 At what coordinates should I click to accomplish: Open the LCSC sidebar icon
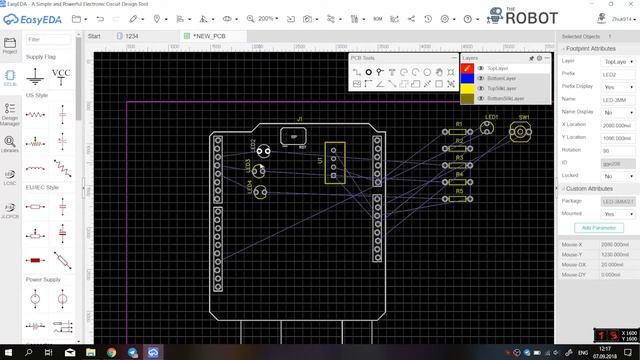10,177
